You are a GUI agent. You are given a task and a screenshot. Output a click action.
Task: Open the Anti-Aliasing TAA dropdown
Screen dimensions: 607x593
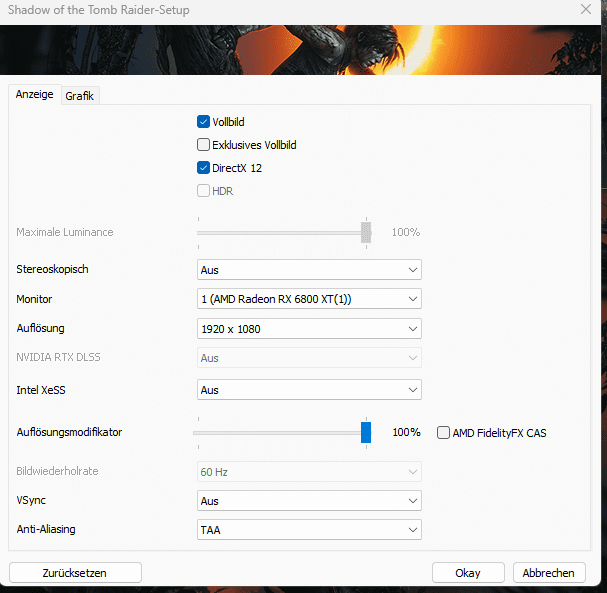coord(309,530)
